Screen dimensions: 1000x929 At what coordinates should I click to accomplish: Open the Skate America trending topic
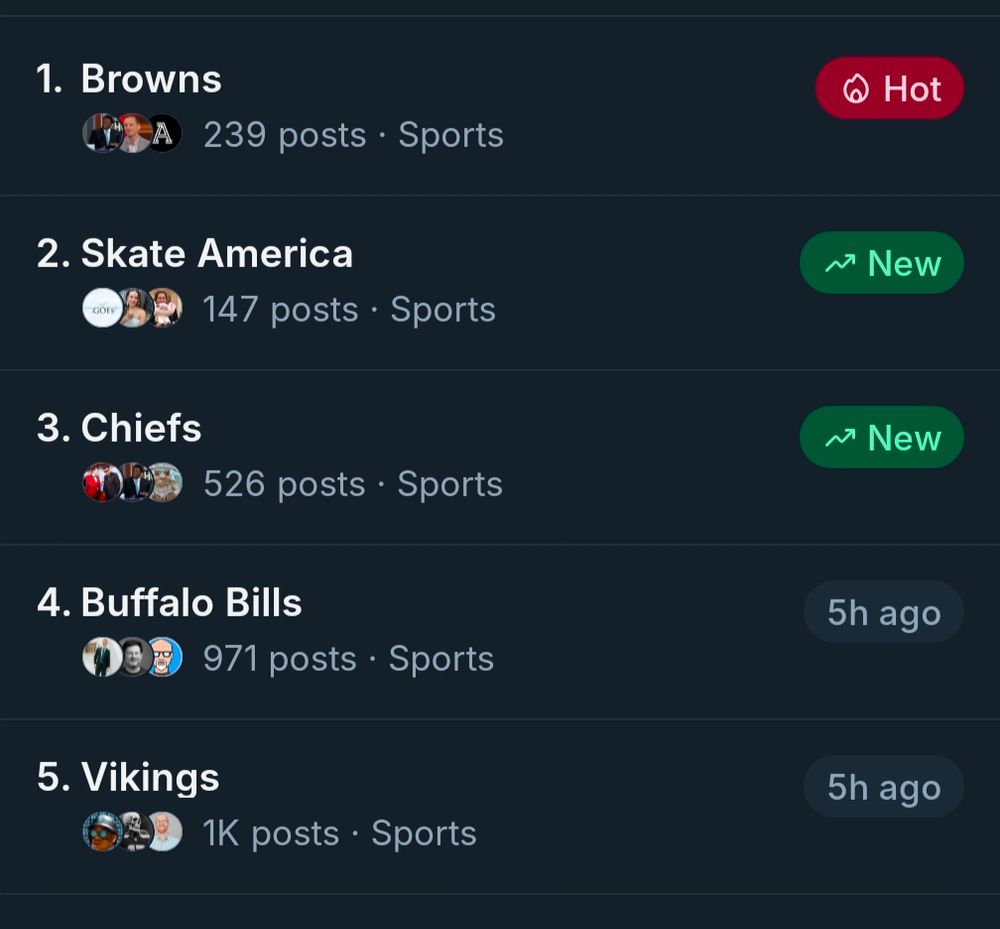216,254
